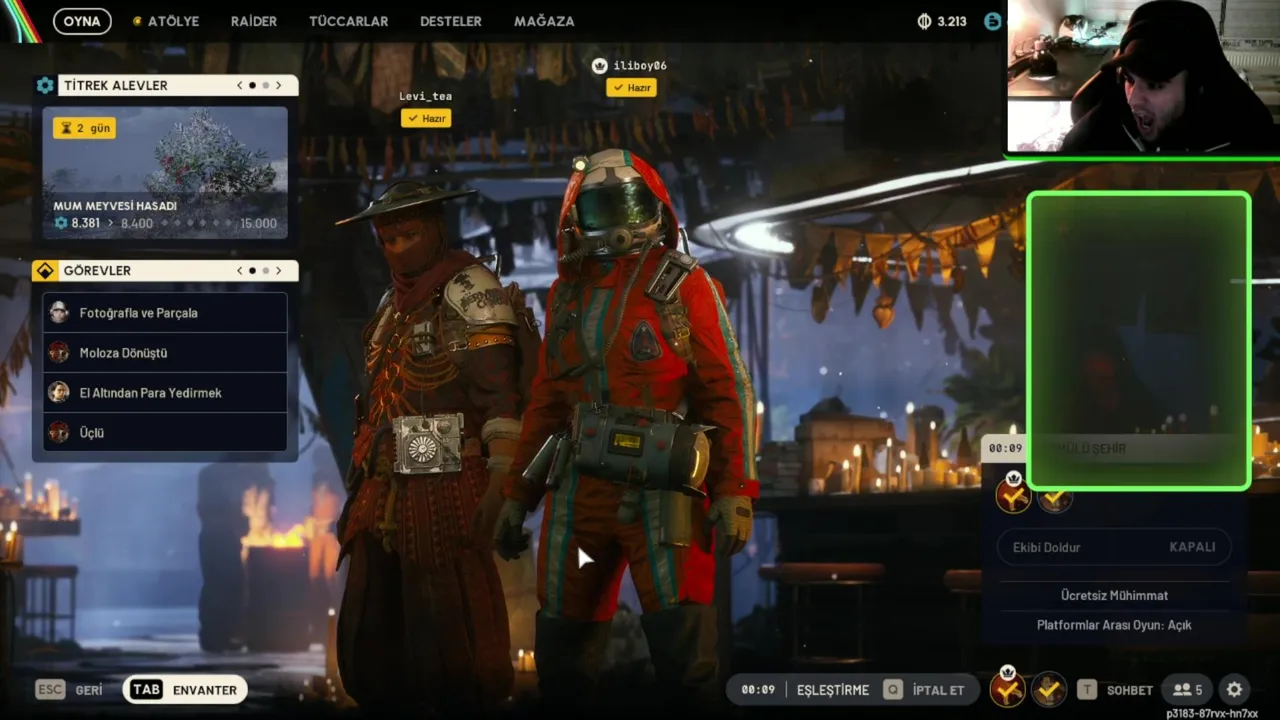The height and width of the screenshot is (720, 1280).
Task: Click the 2 gün hourglass timer badge
Action: [84, 128]
